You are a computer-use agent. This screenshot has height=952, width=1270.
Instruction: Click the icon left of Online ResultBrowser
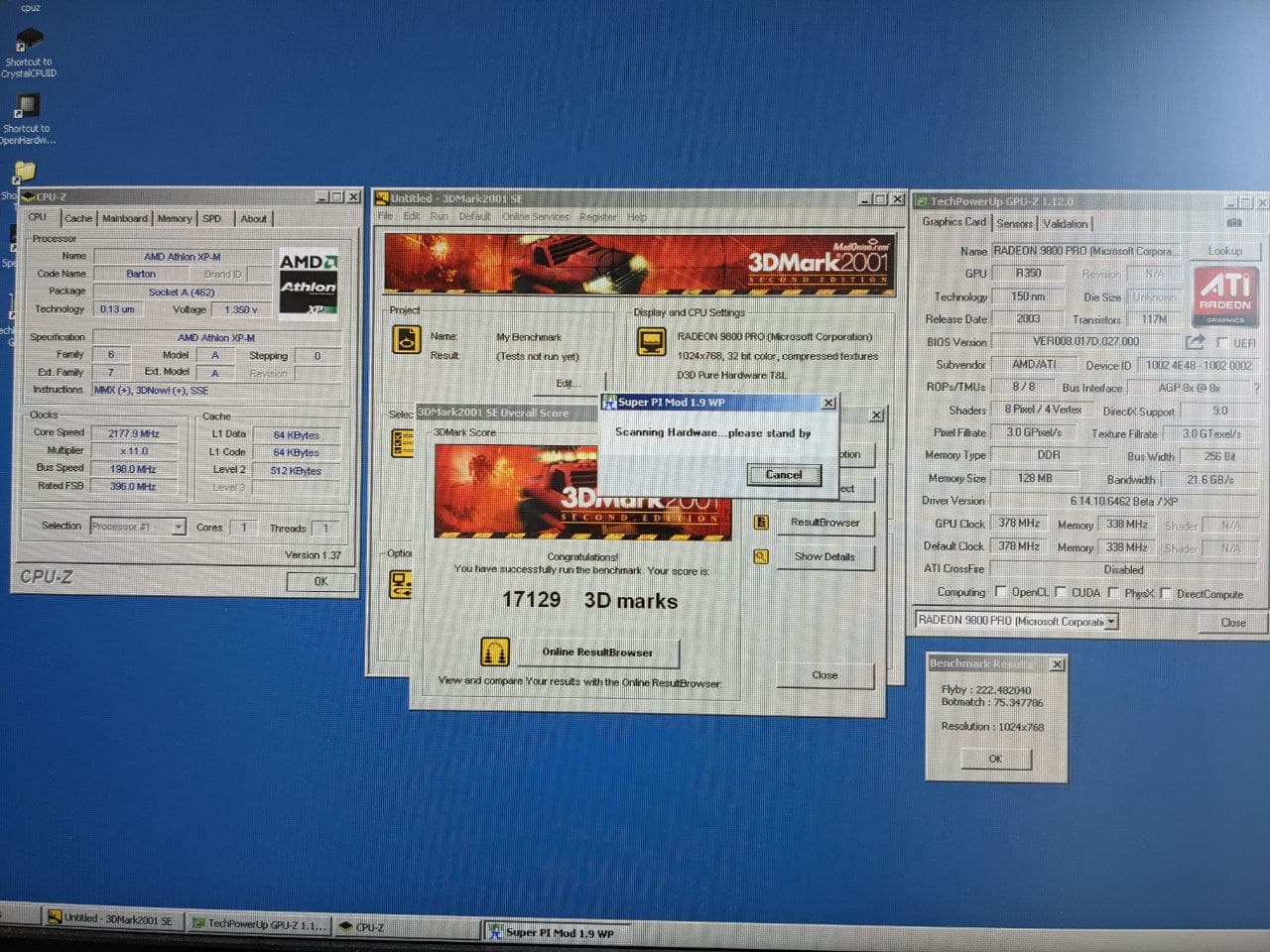[495, 652]
